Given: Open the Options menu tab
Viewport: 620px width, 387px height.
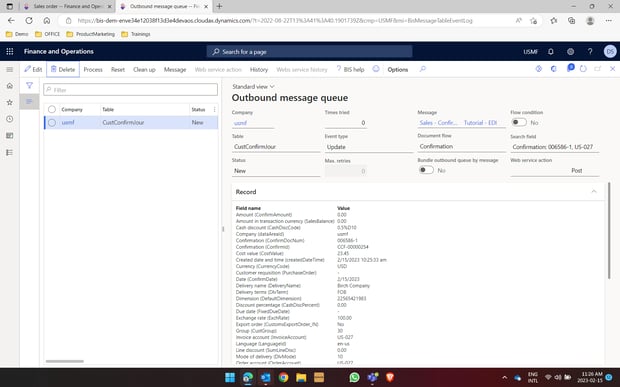Looking at the screenshot, I should click(397, 70).
